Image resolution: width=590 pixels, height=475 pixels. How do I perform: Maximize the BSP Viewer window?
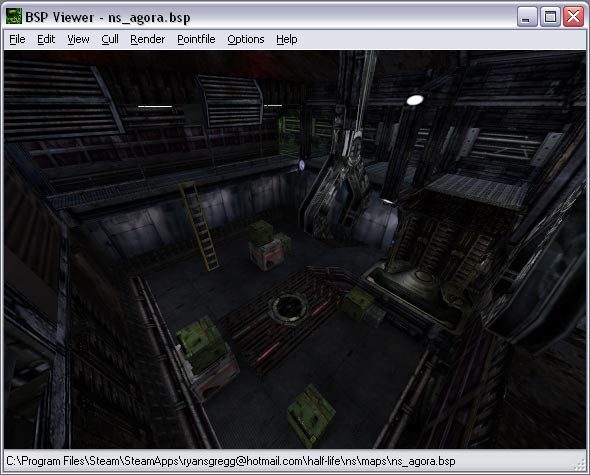[550, 17]
